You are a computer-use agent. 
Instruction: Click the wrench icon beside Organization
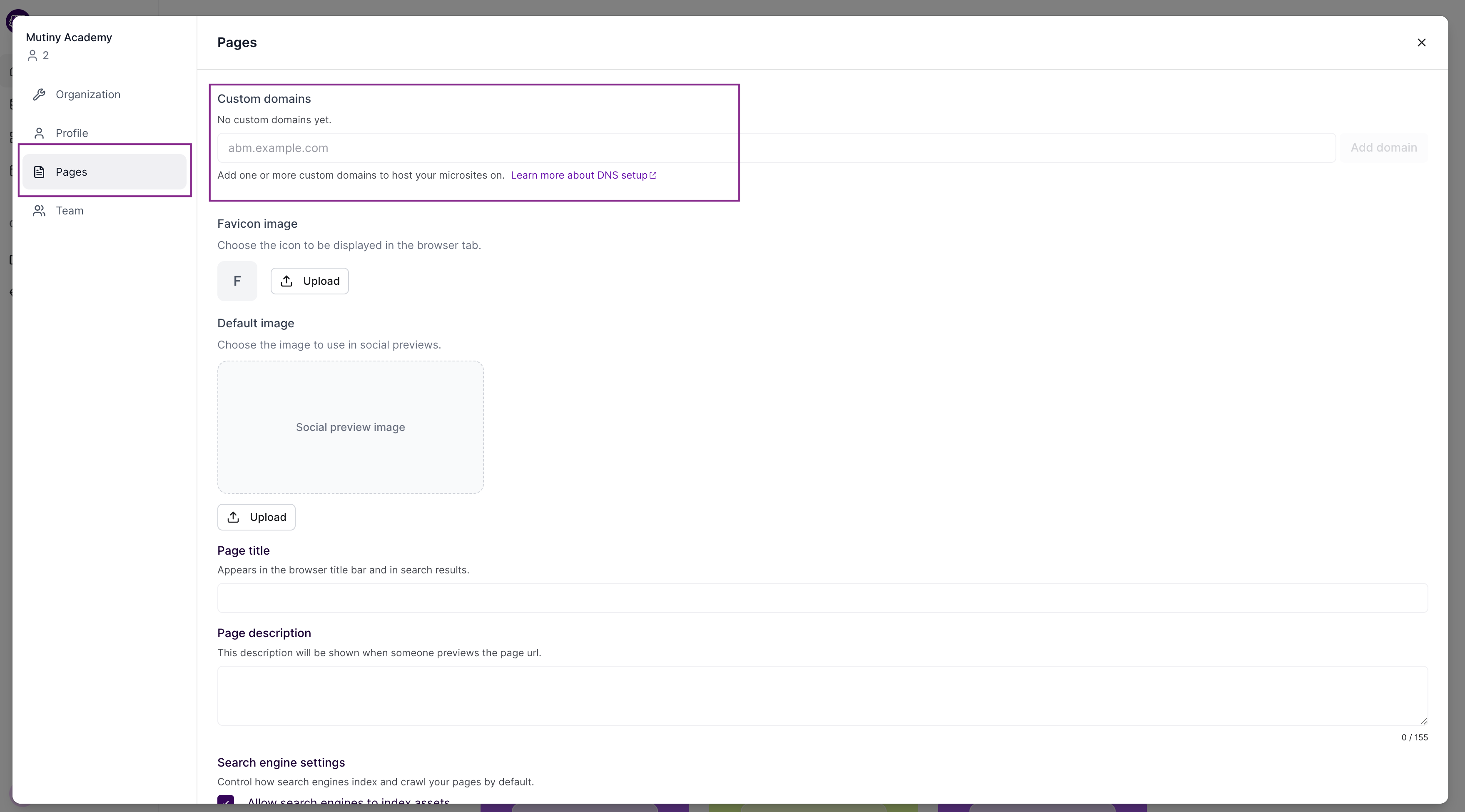pyautogui.click(x=39, y=95)
